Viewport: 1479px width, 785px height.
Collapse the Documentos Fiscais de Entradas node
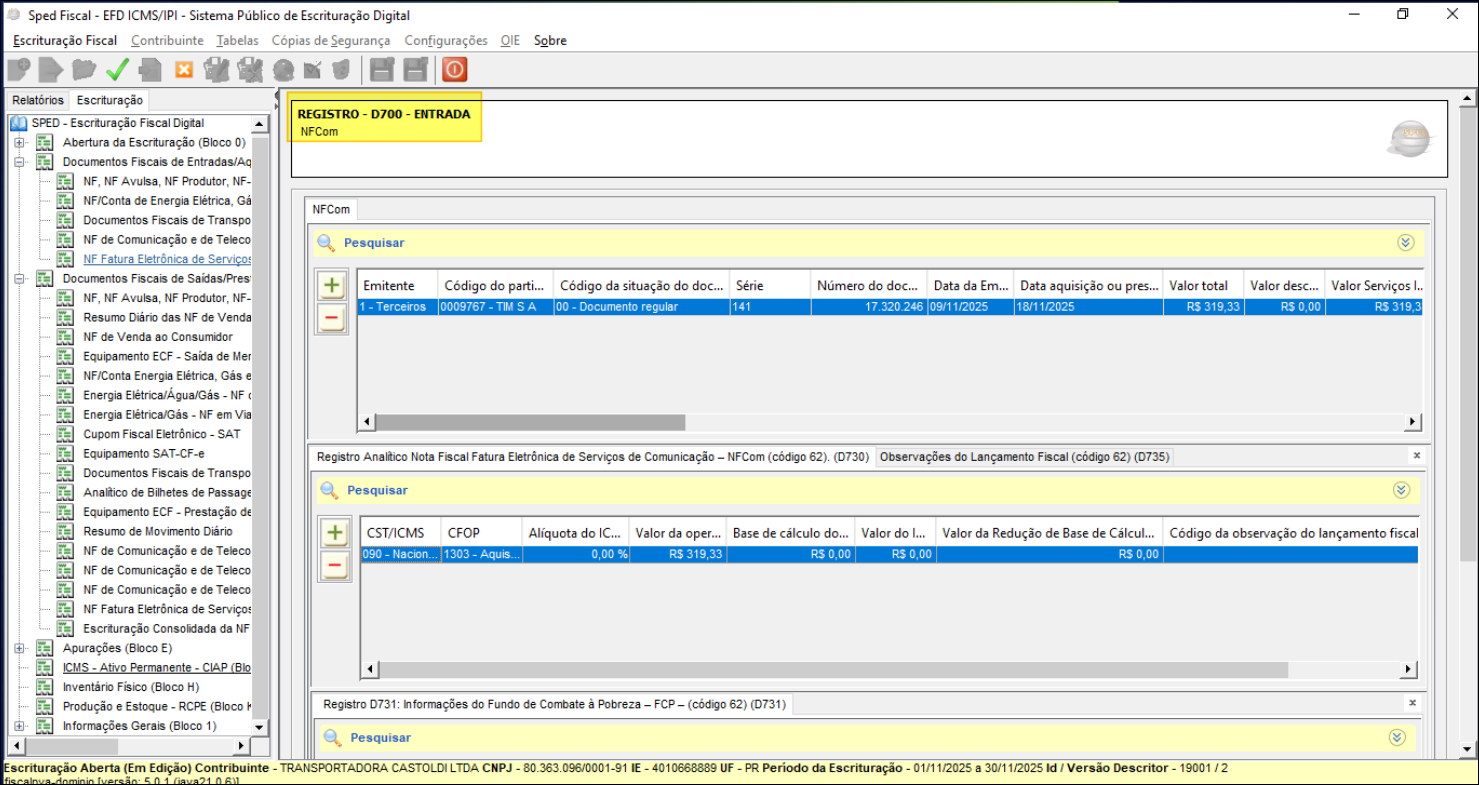coord(19,162)
